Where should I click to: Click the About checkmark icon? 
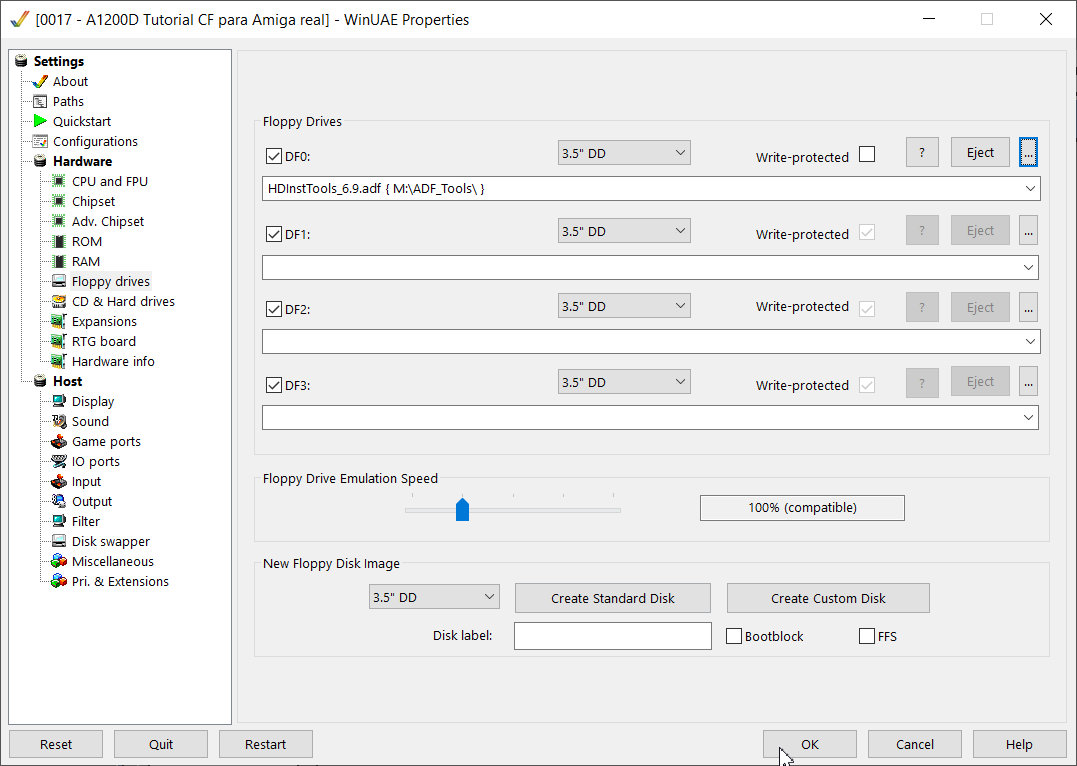click(40, 81)
